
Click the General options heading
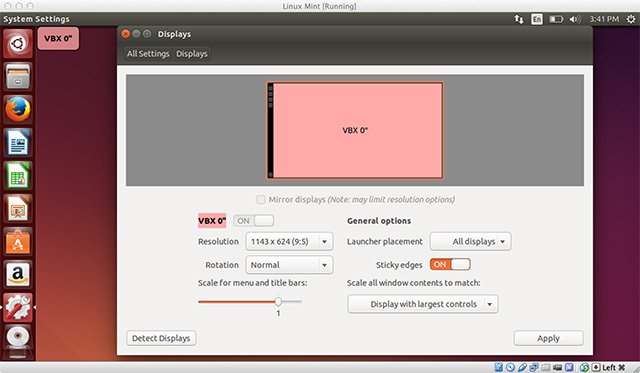(379, 221)
